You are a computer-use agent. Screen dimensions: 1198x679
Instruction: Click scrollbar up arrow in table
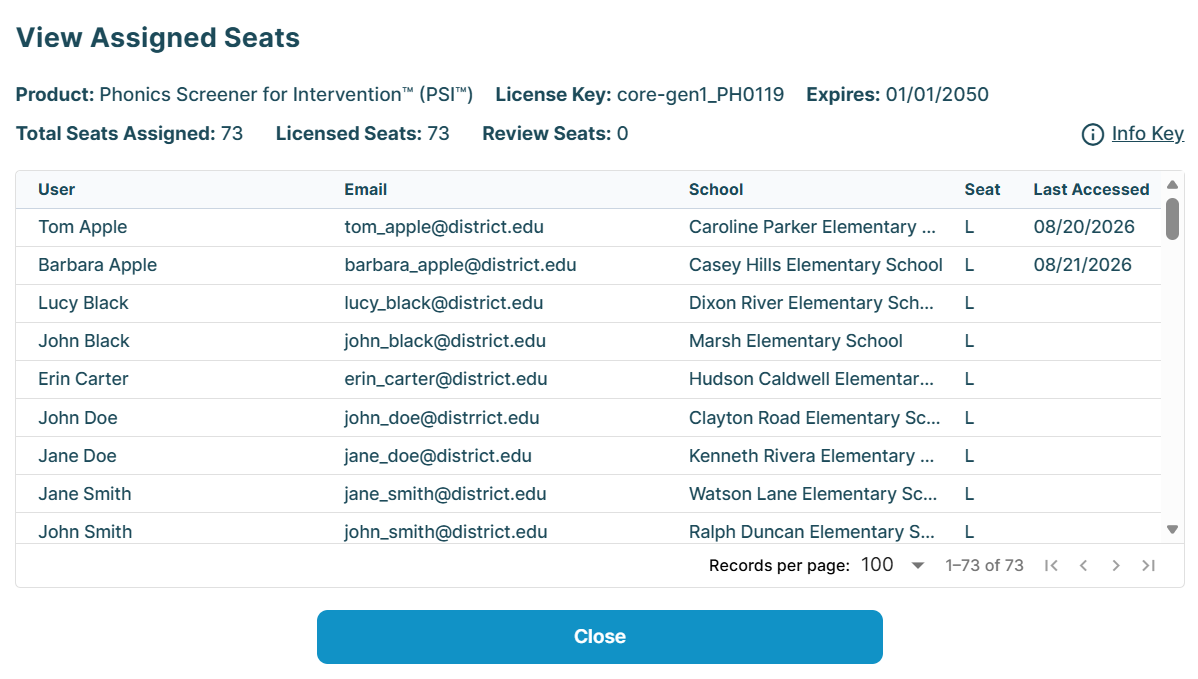point(1172,185)
